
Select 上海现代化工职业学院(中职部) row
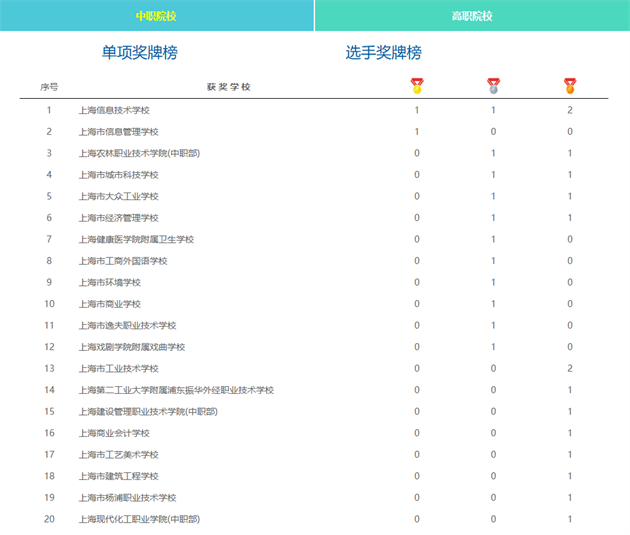tap(139, 519)
